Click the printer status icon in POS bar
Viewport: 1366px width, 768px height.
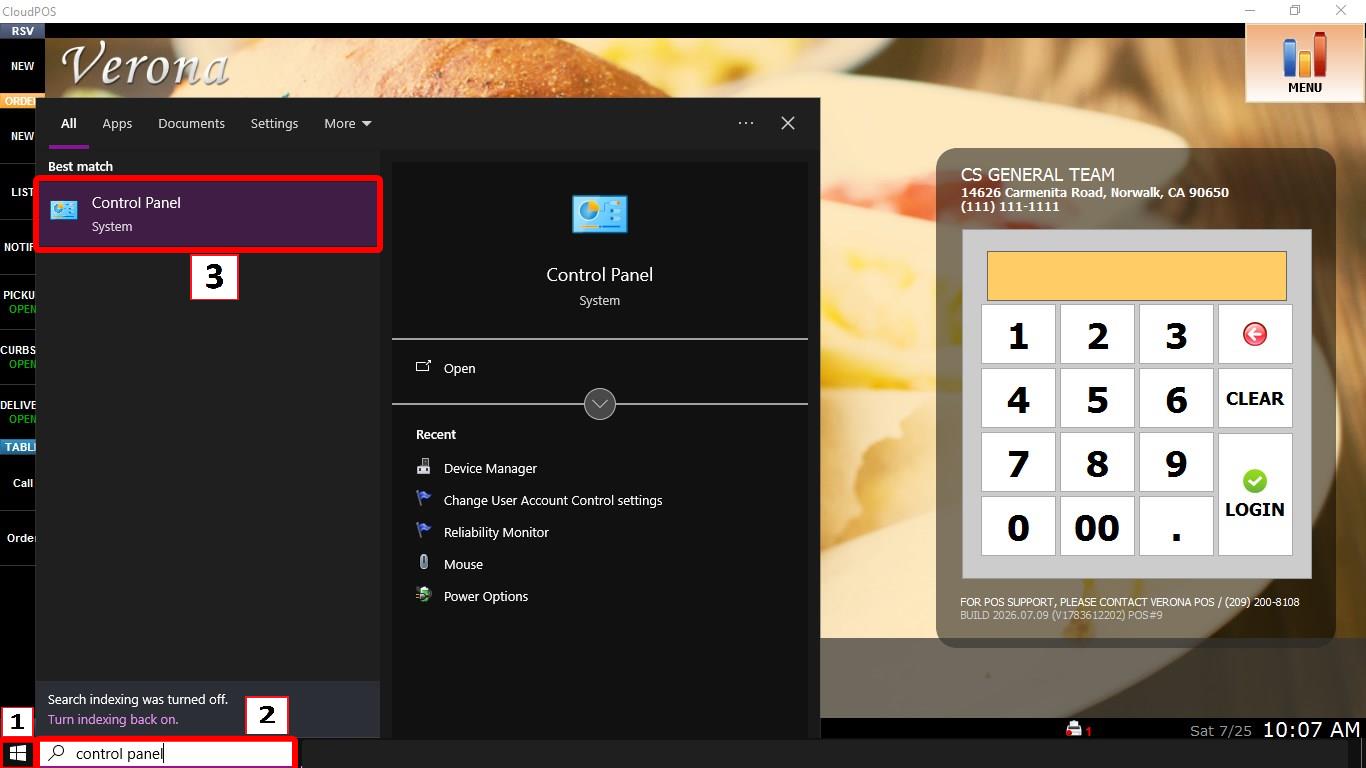click(1074, 729)
